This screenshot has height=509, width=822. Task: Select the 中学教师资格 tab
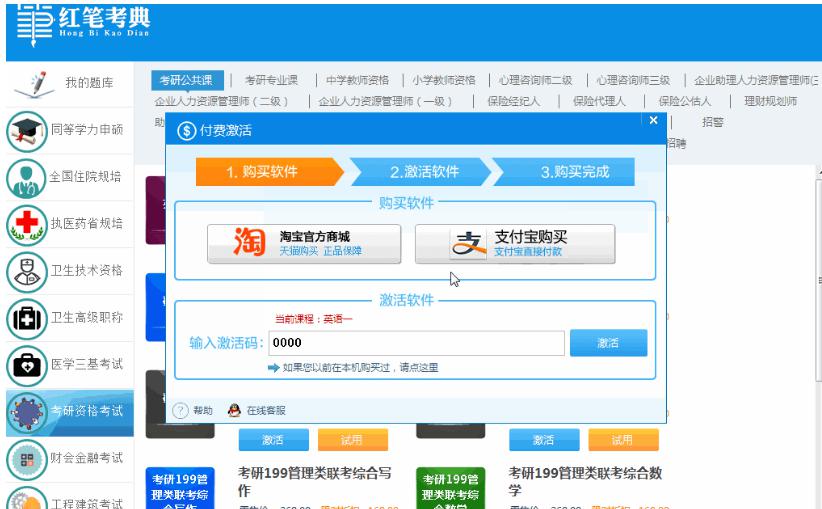[x=358, y=80]
